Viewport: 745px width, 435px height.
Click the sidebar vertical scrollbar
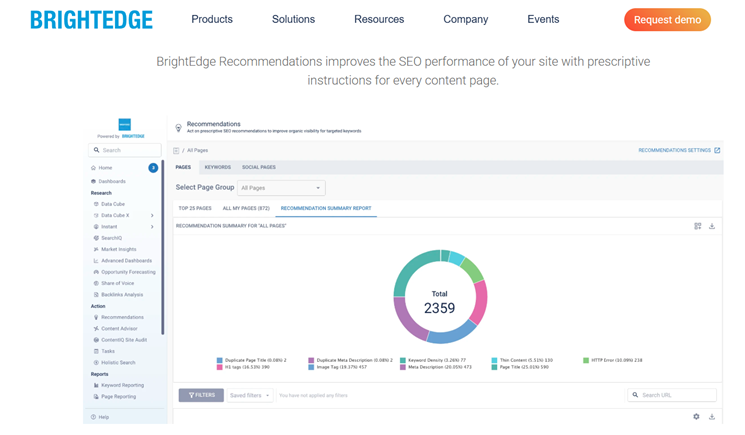(x=162, y=247)
